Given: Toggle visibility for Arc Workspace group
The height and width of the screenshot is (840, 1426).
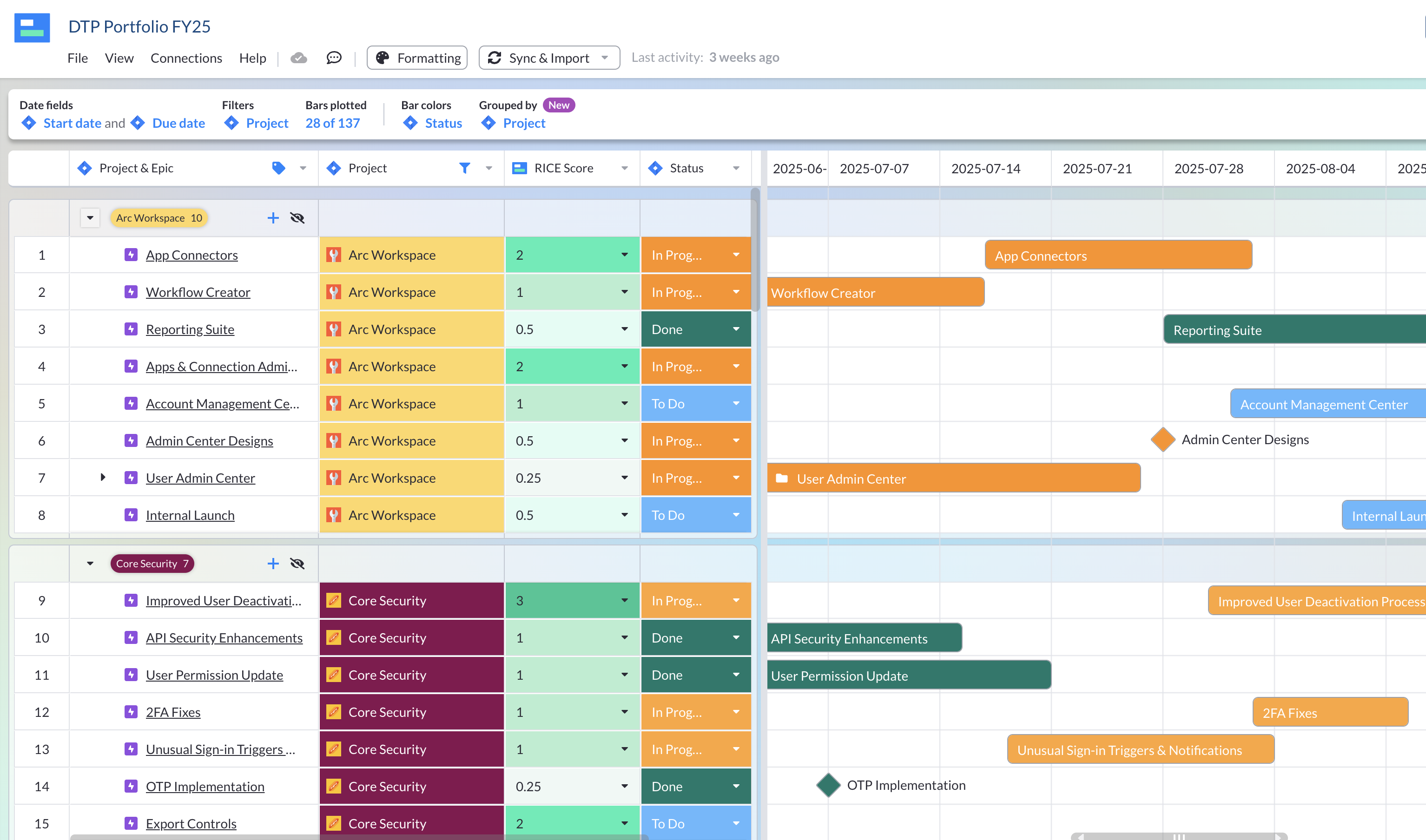Looking at the screenshot, I should tap(297, 217).
